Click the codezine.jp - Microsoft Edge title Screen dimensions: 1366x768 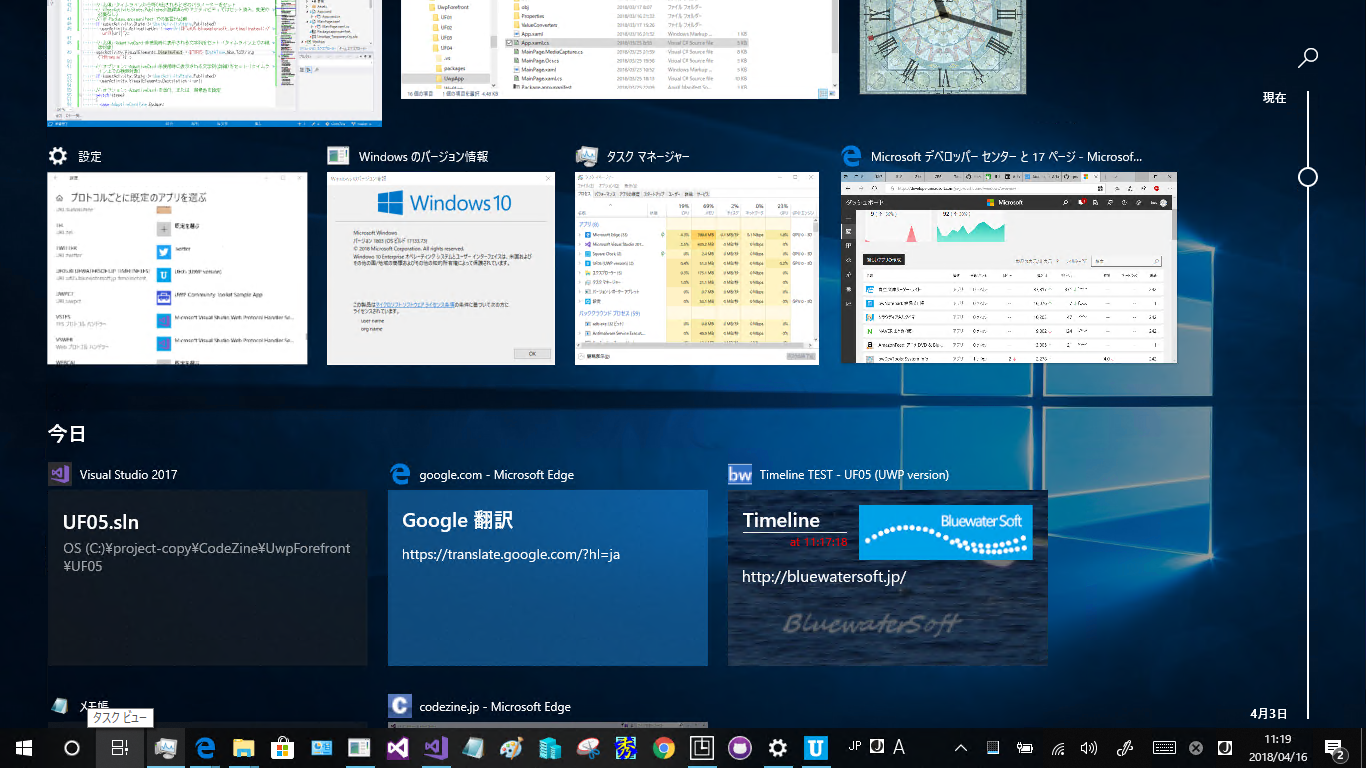tap(495, 707)
